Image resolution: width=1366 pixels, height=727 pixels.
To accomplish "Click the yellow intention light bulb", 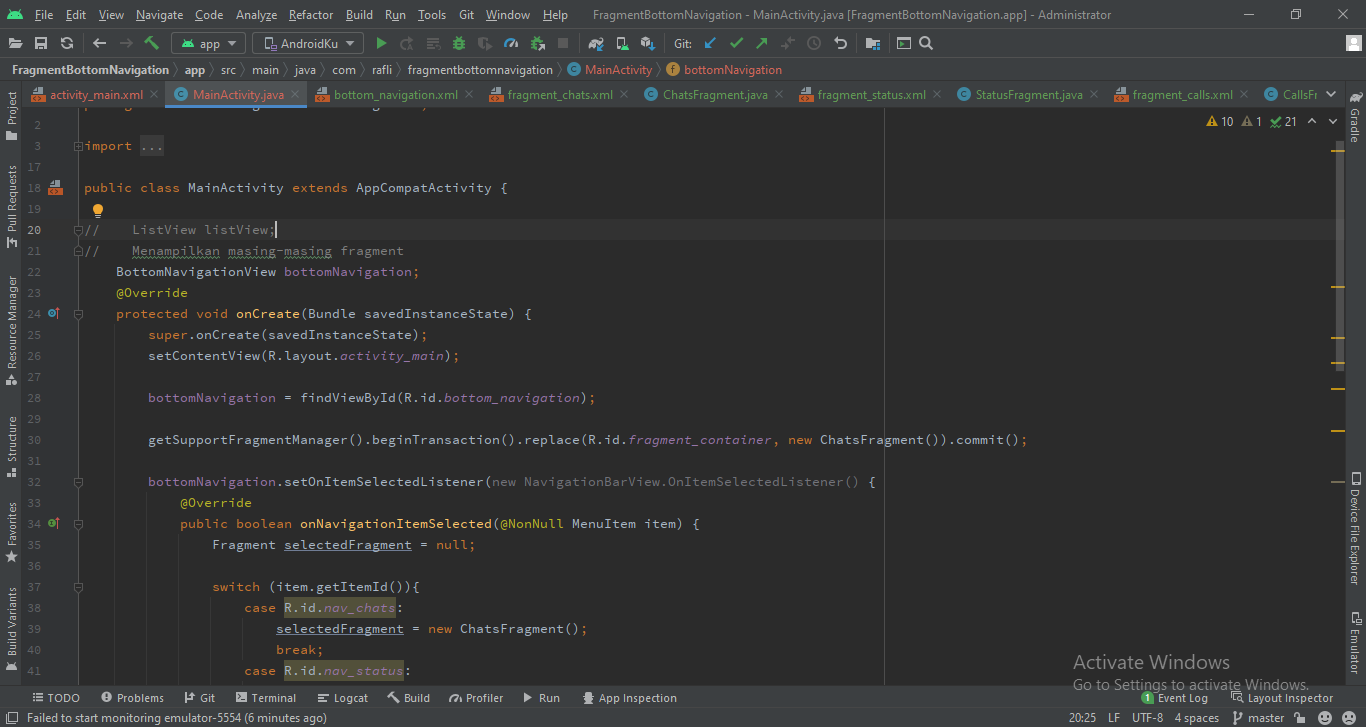I will tap(98, 210).
